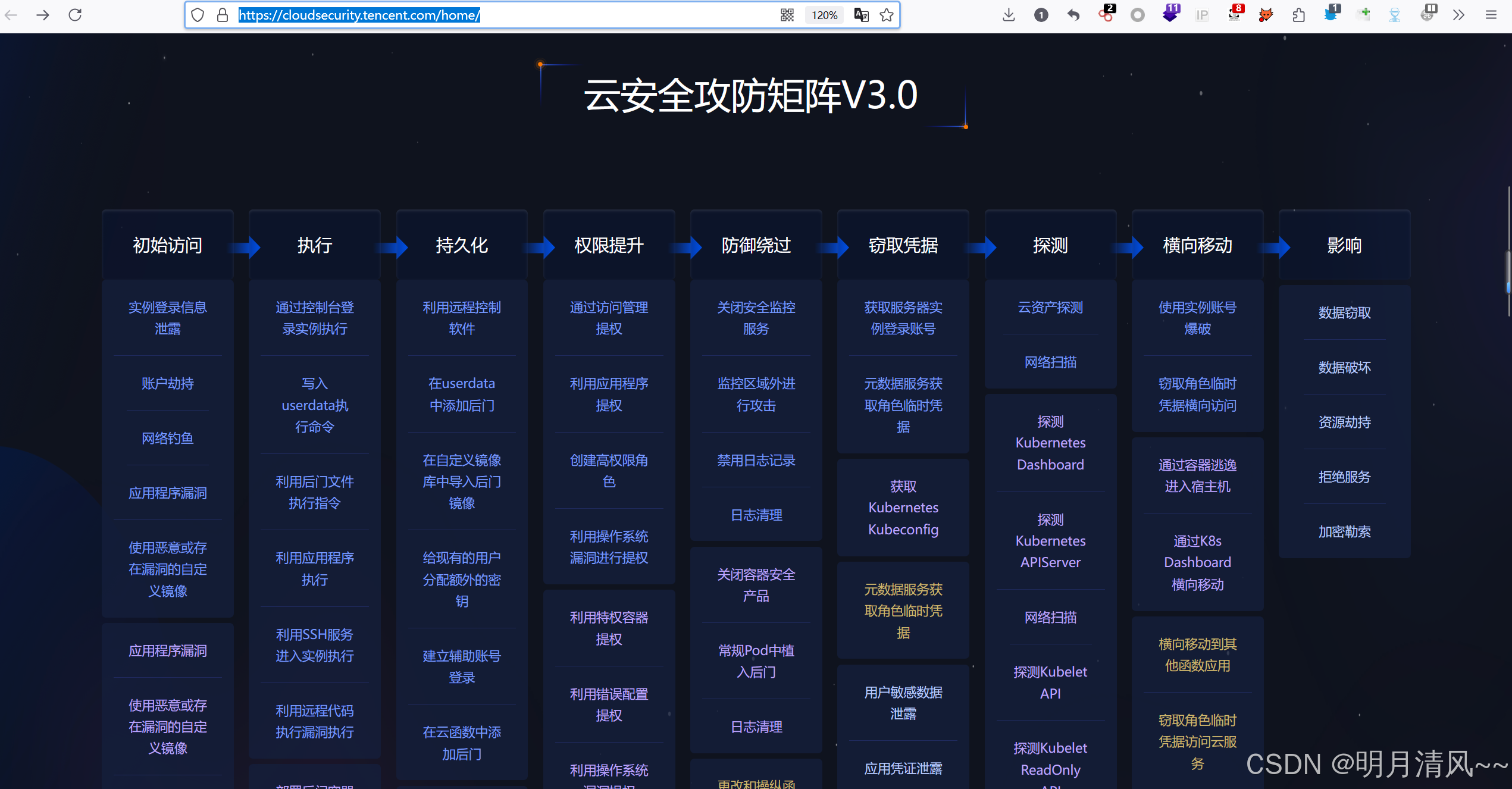1512x789 pixels.
Task: Open 数据窃取 impact entry
Action: [1345, 313]
